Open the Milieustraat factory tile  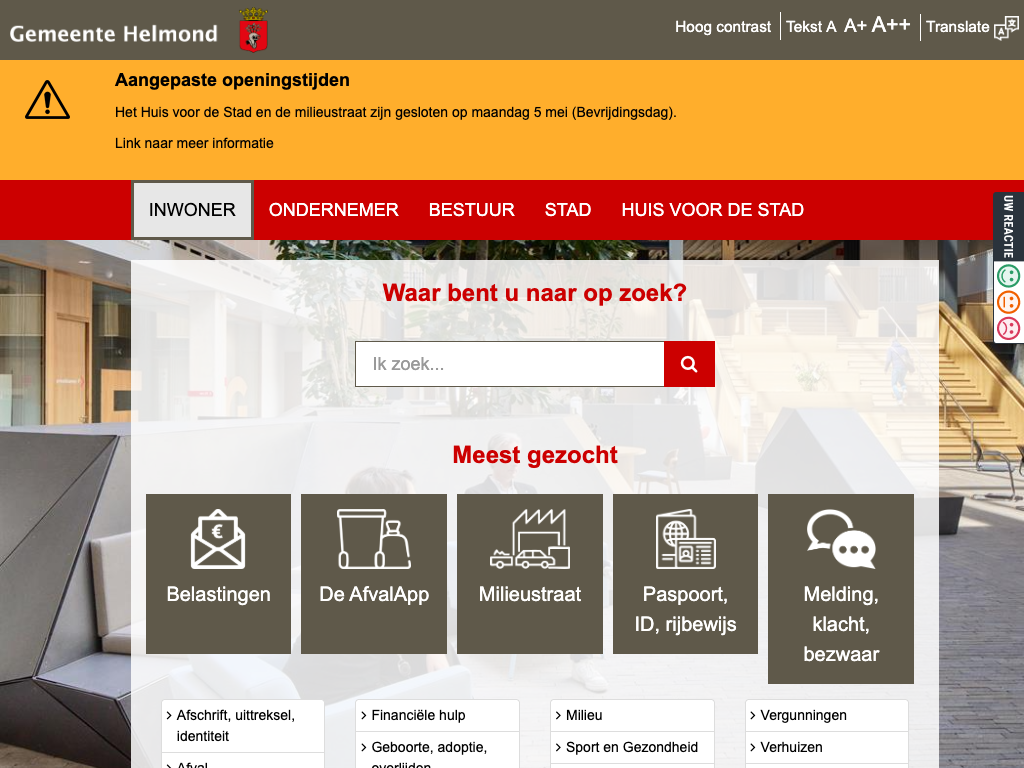pyautogui.click(x=530, y=573)
